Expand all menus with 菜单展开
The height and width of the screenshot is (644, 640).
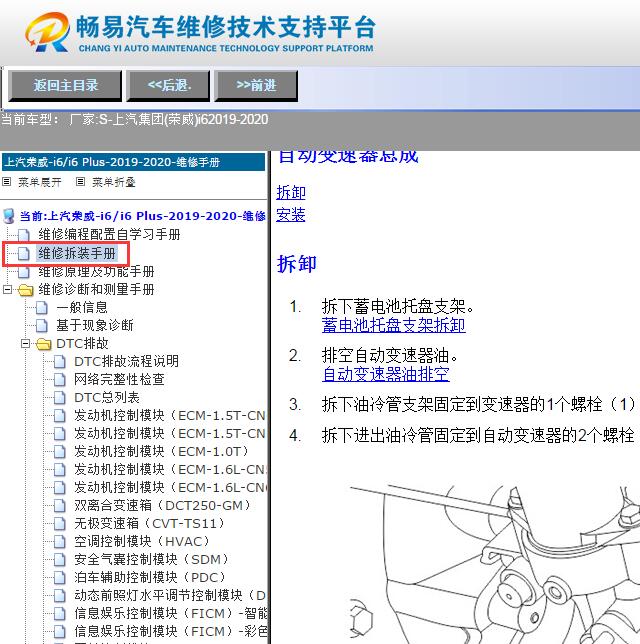(39, 182)
